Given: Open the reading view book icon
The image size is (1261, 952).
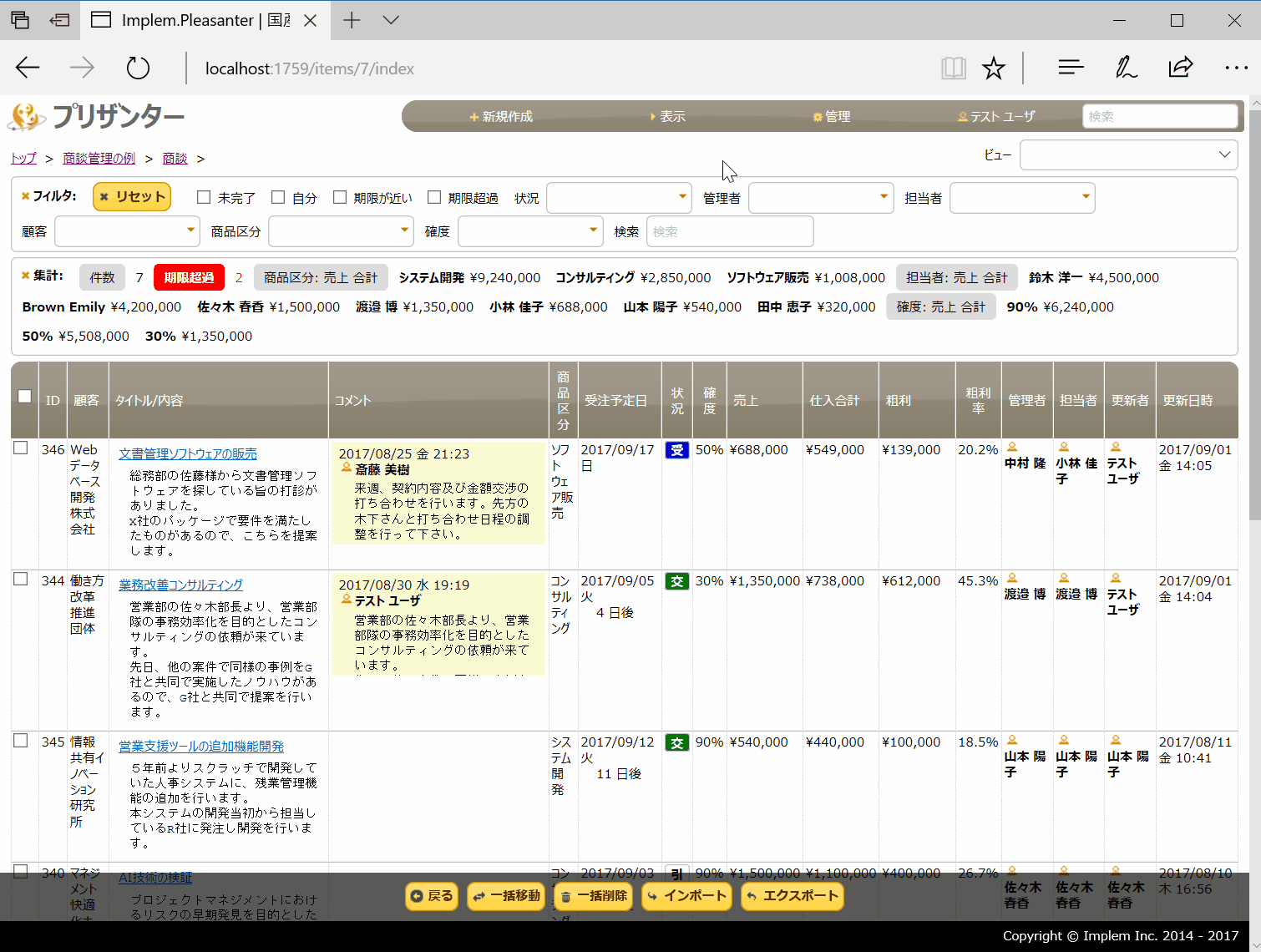Looking at the screenshot, I should point(953,68).
